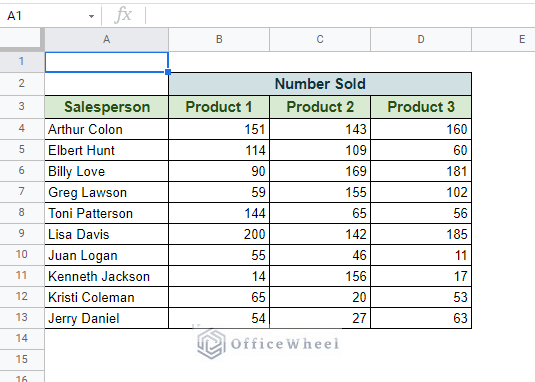Screen dimensions: 535x382
Task: Select row 13 header
Action: coord(22,318)
